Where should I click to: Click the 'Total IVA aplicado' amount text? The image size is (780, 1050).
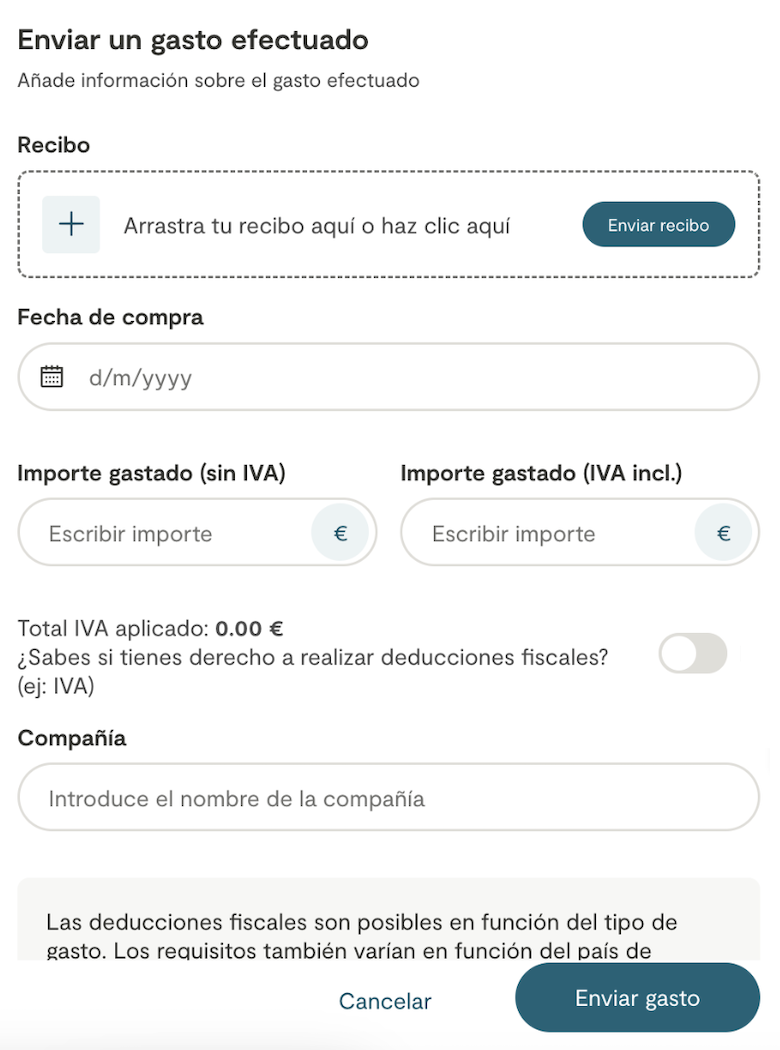click(150, 629)
